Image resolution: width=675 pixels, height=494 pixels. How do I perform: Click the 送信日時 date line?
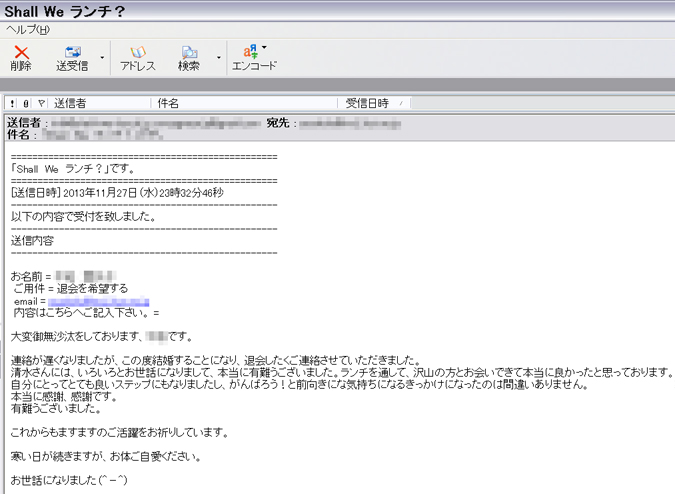coord(117,193)
